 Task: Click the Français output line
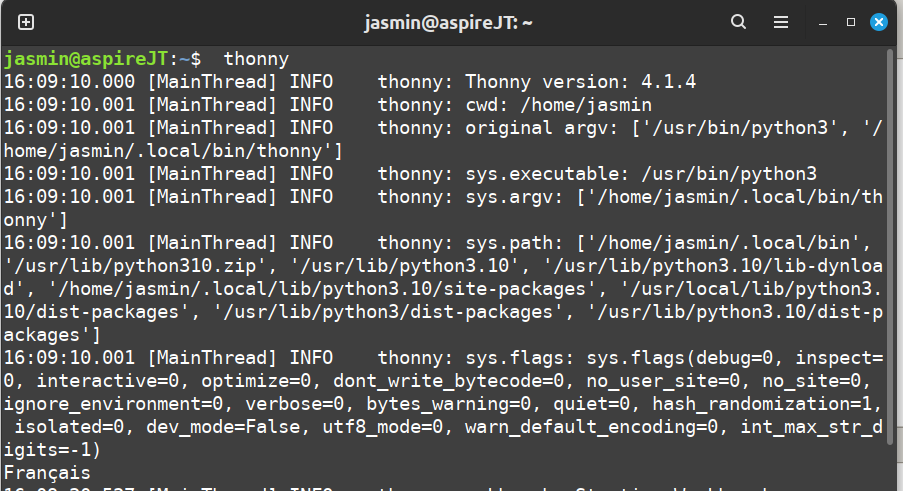47,473
